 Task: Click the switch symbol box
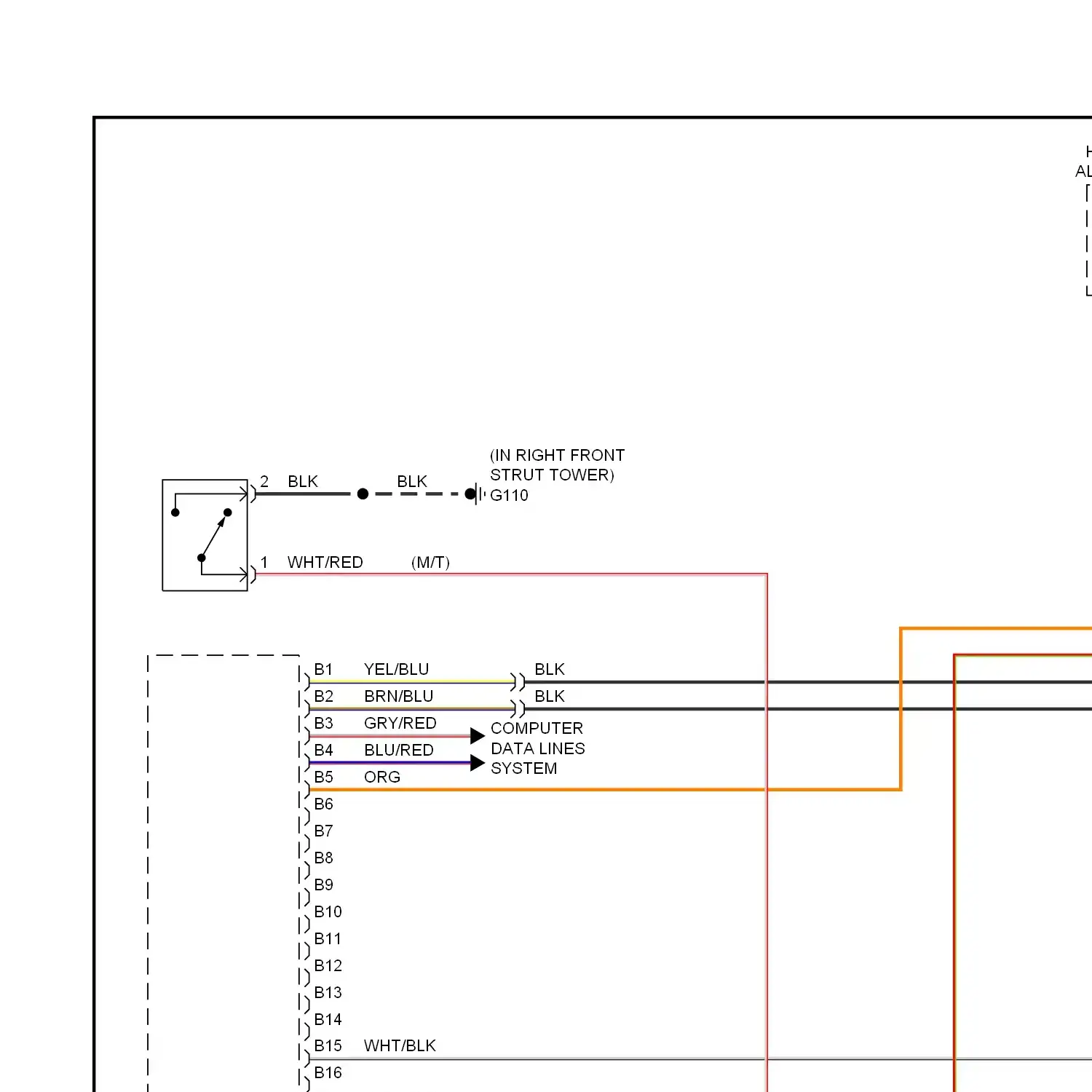205,535
